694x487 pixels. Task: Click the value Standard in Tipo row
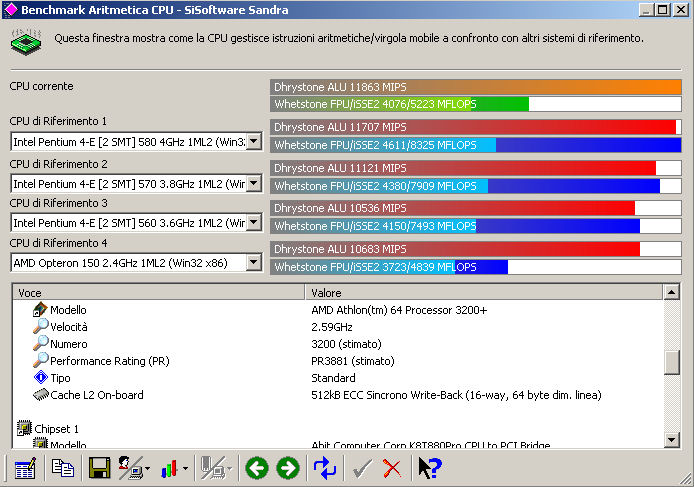333,378
